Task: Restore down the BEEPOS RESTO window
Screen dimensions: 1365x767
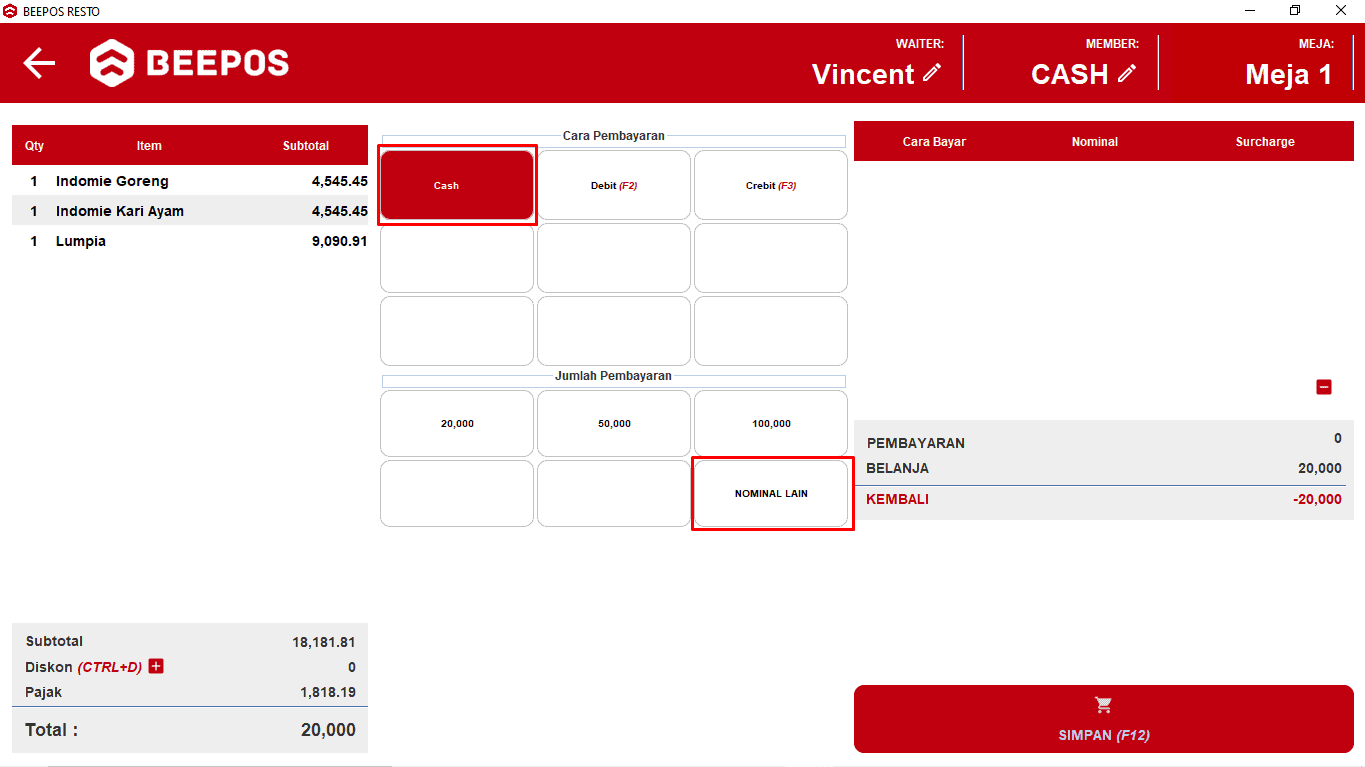Action: (x=1295, y=10)
